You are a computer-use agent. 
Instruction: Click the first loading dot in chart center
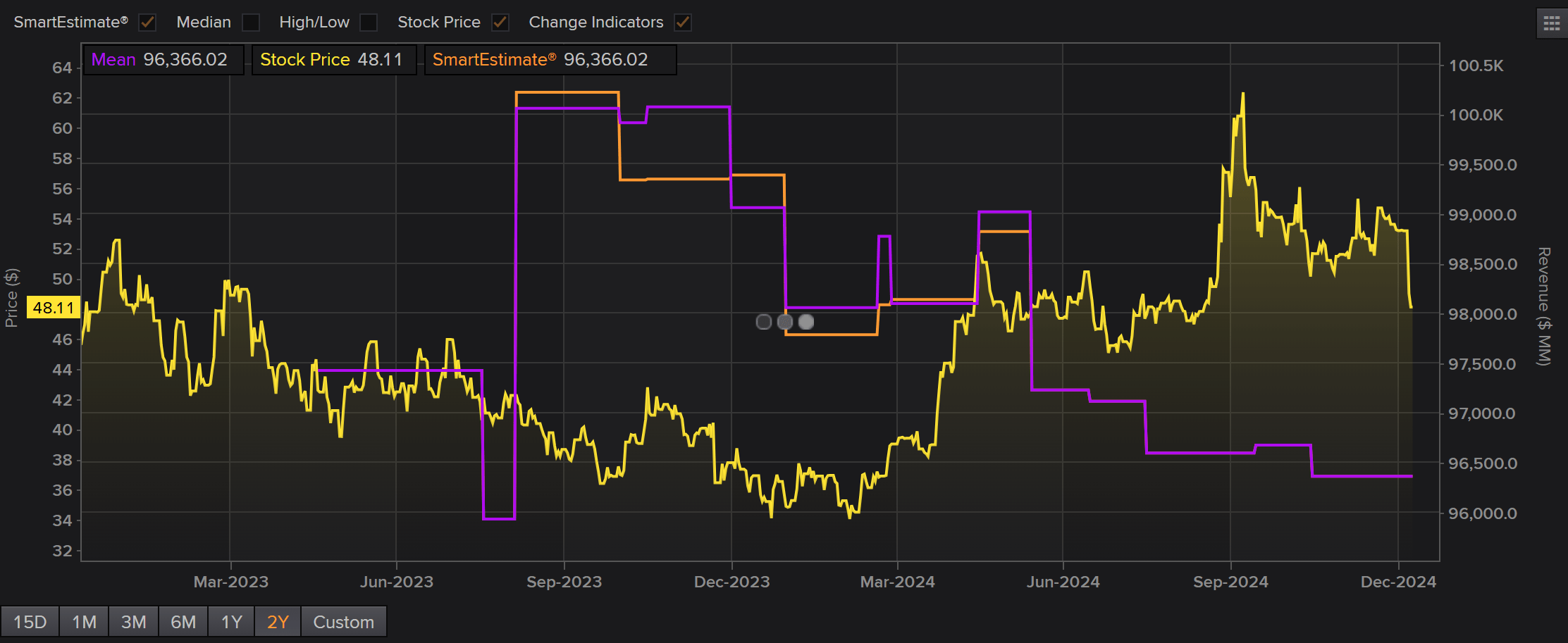click(x=763, y=322)
